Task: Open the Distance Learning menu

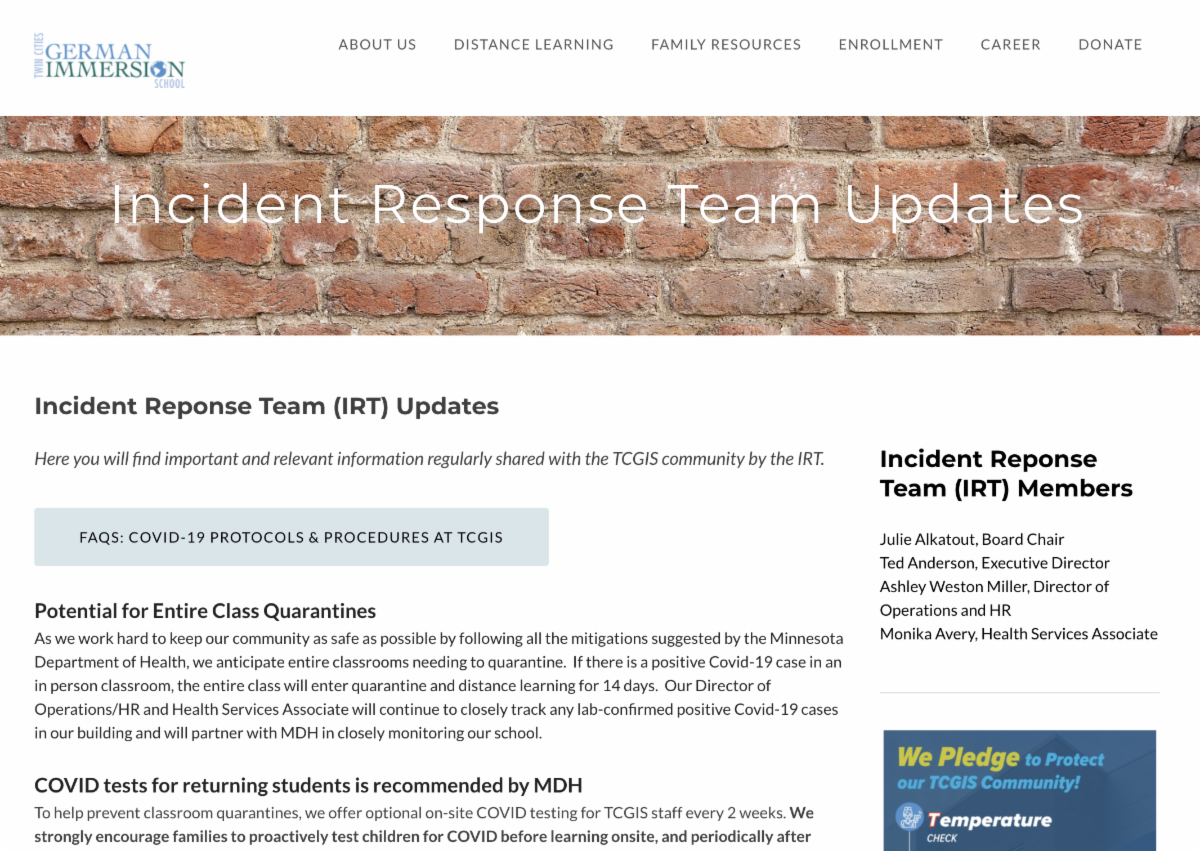Action: (x=534, y=44)
